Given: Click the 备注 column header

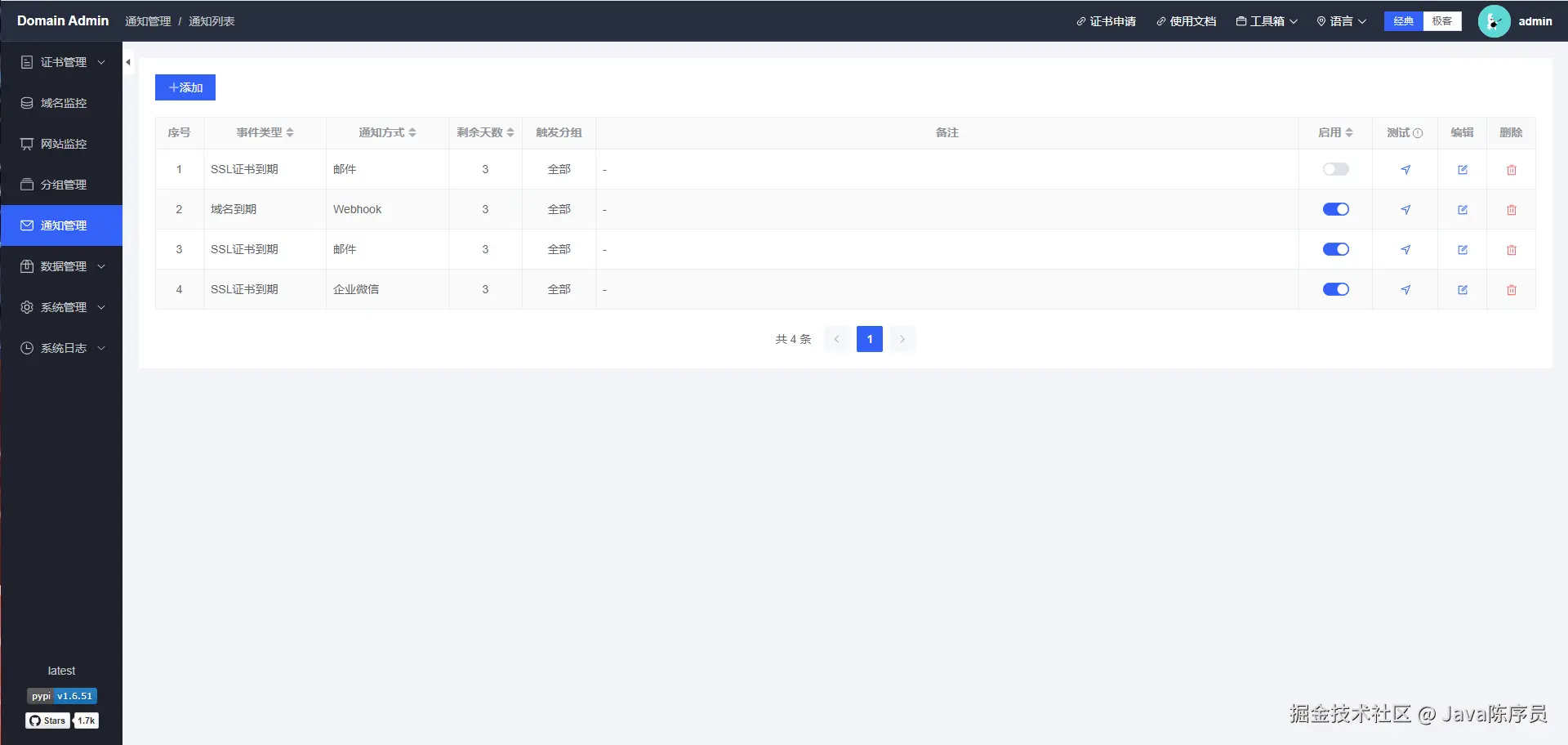Looking at the screenshot, I should tap(947, 132).
